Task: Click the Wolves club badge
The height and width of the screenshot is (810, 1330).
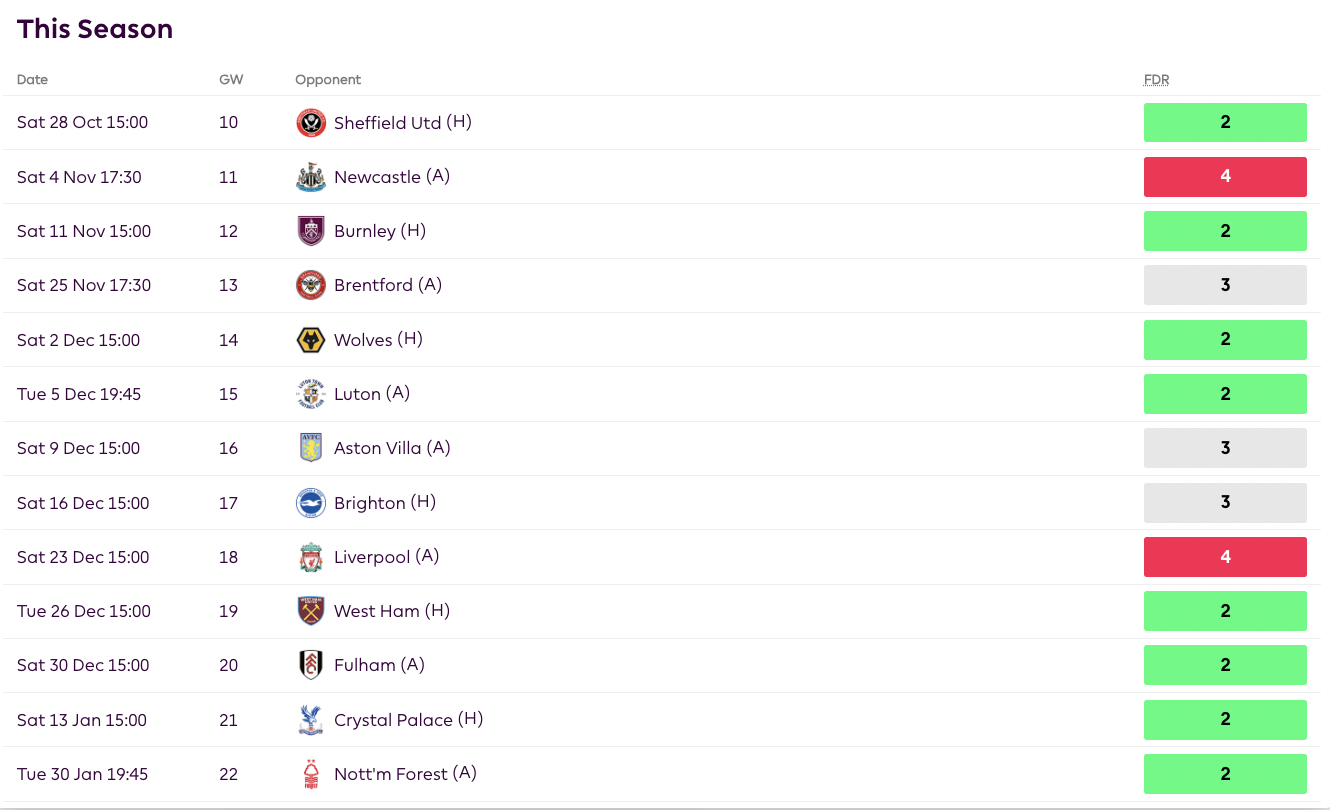Action: click(311, 340)
